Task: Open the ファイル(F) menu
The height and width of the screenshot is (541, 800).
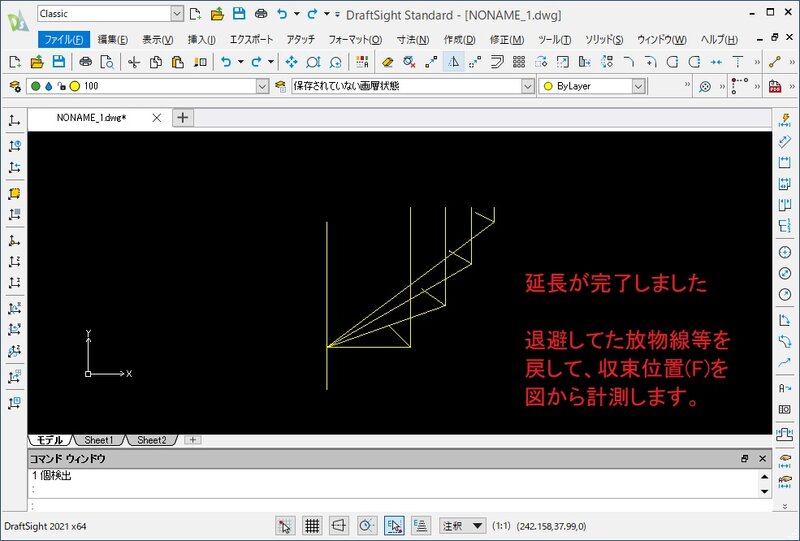Action: tap(64, 40)
